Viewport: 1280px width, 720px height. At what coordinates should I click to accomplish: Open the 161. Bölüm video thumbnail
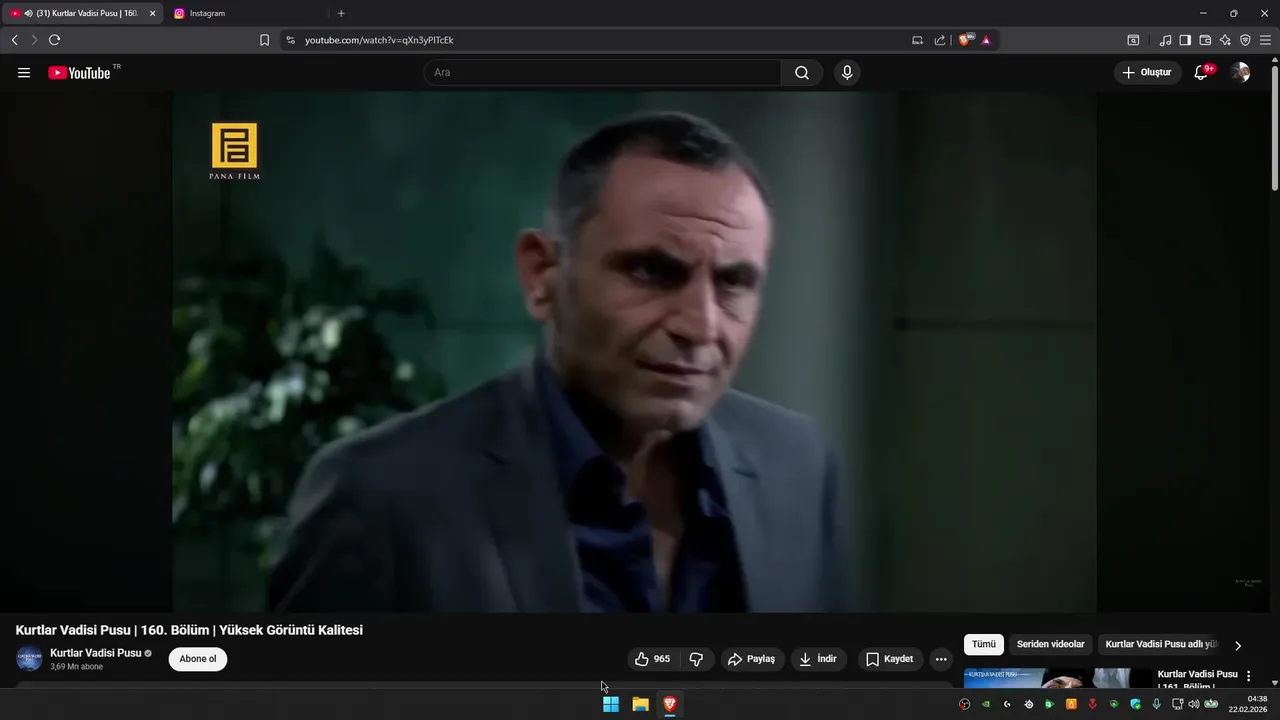[x=1058, y=678]
